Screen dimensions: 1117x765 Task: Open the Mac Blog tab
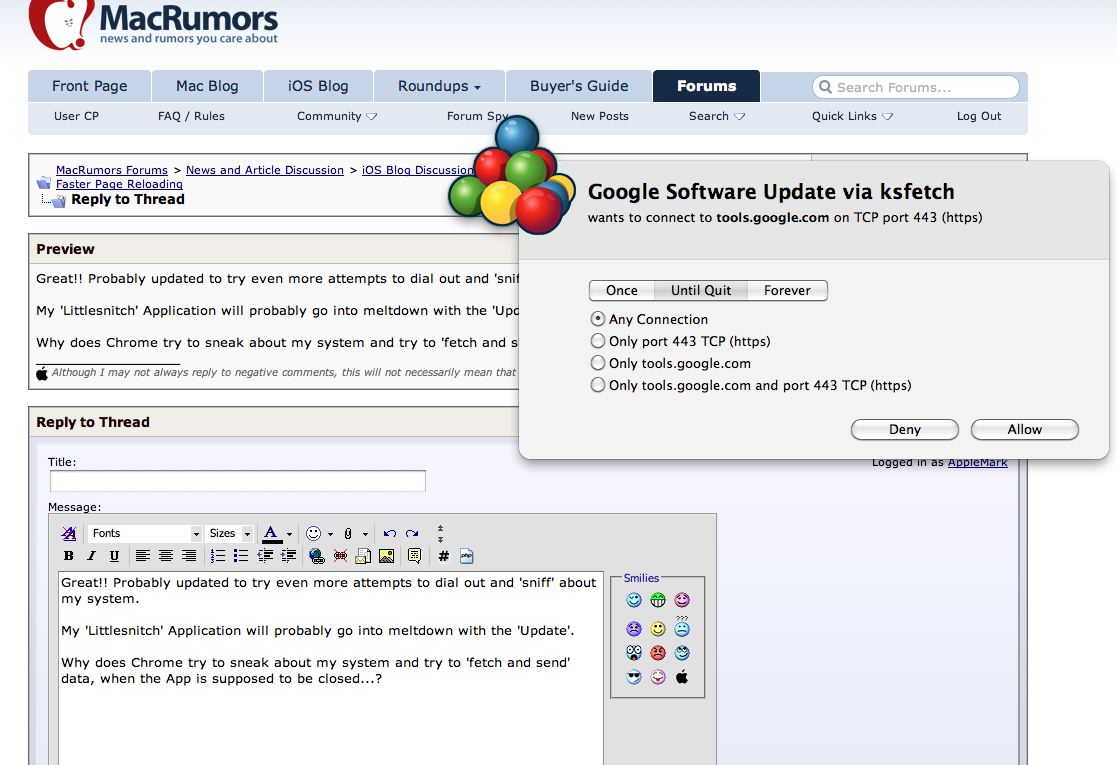207,86
